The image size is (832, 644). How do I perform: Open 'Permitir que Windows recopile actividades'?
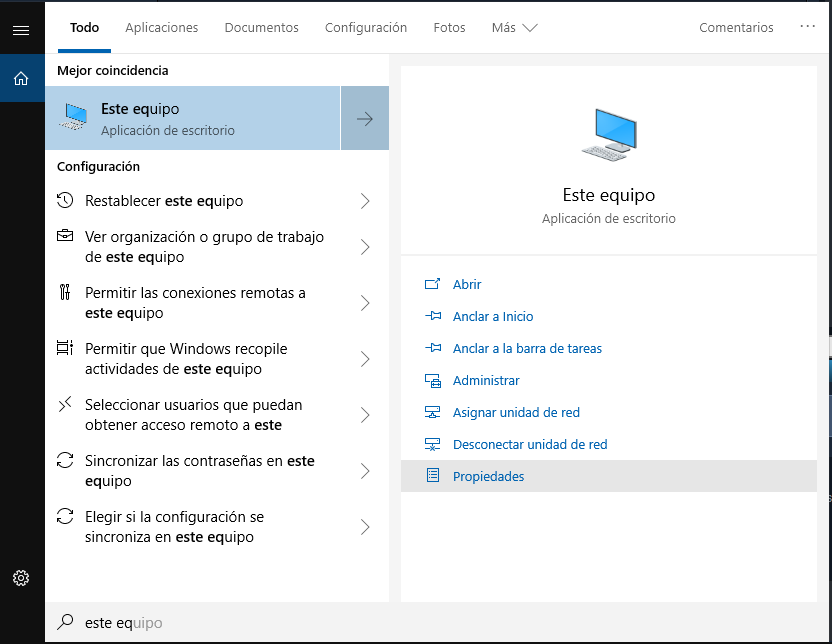click(x=217, y=359)
